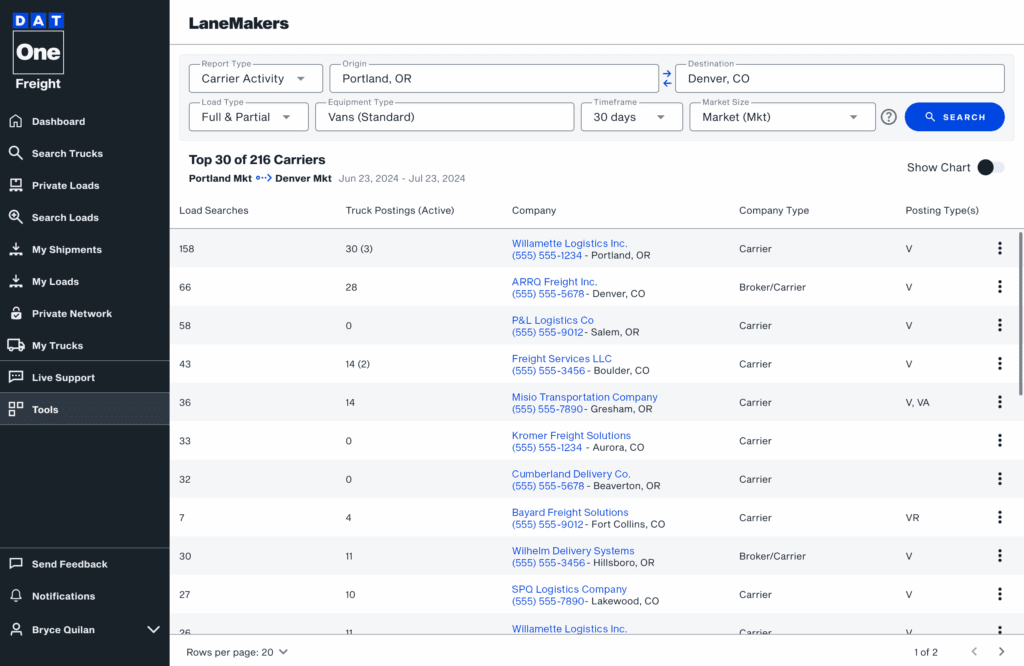Open row options for Willamette Logistics Inc.

click(999, 249)
